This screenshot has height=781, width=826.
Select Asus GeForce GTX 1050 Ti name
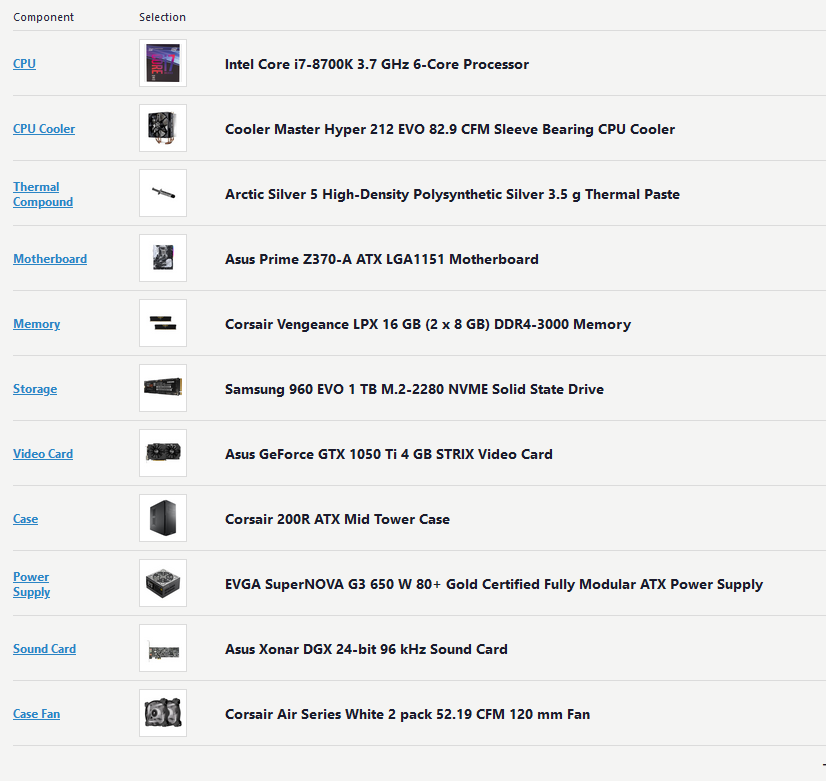point(389,454)
